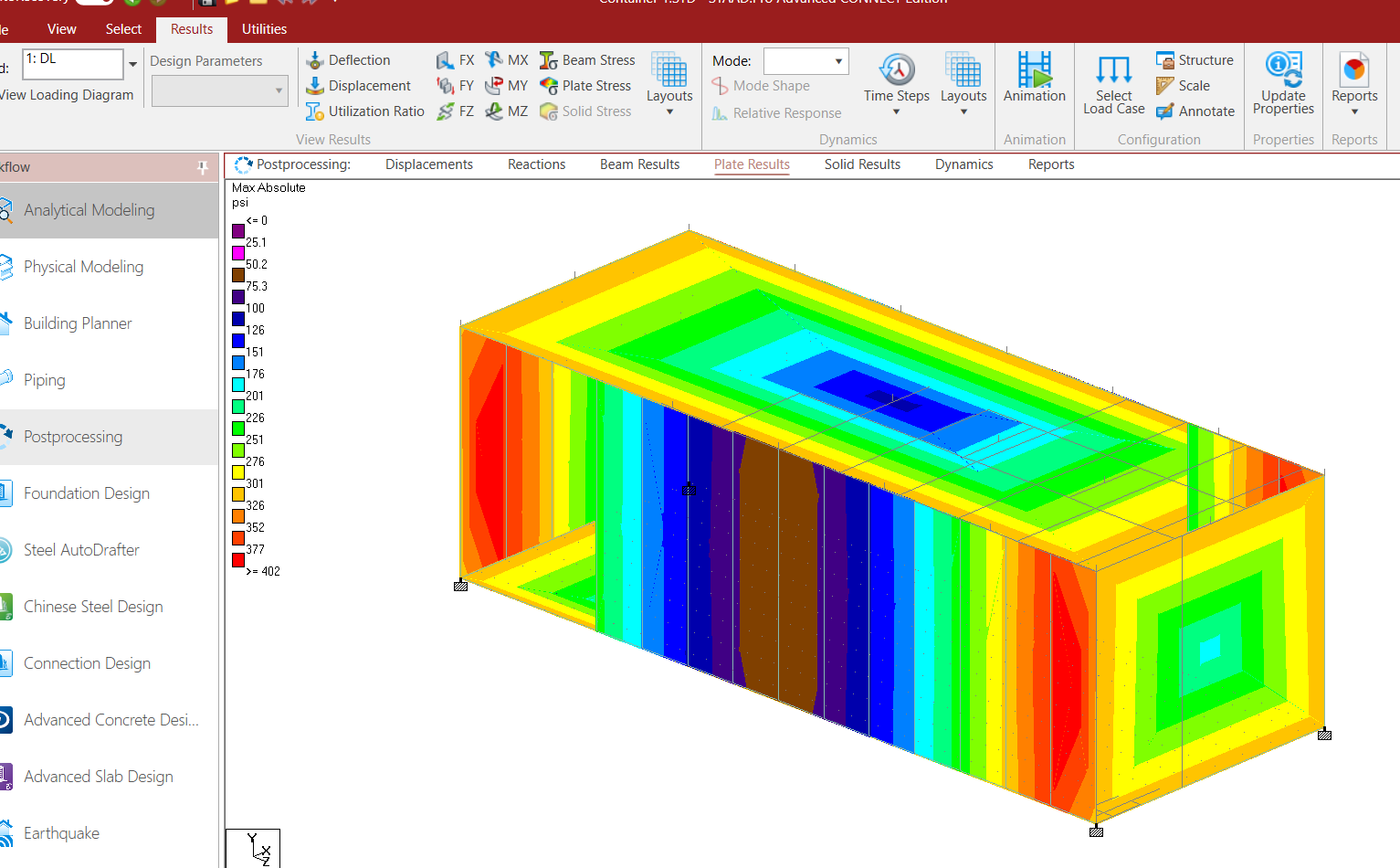Open the Foundation Design workflow
1400x868 pixels.
point(87,493)
